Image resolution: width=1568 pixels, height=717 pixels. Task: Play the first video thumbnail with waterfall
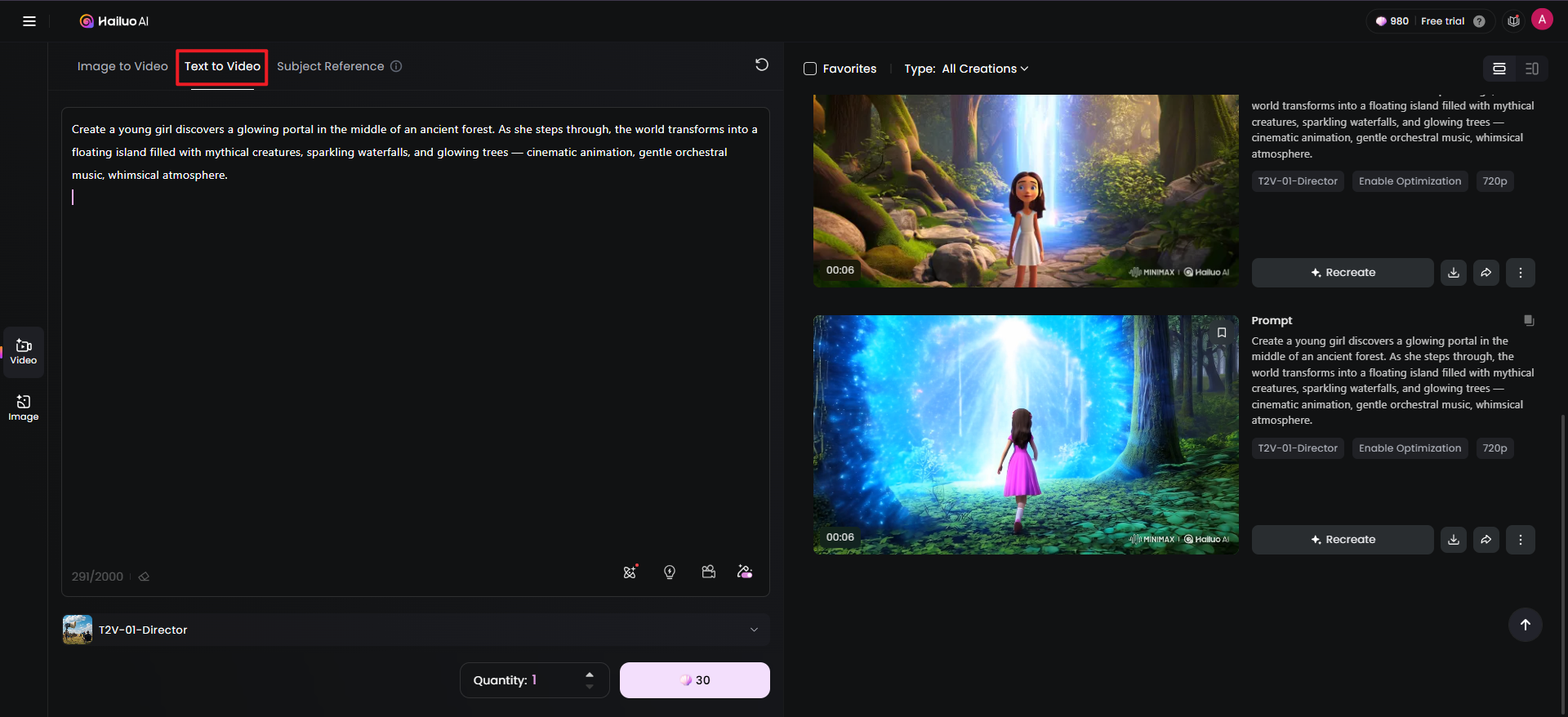tap(1026, 191)
